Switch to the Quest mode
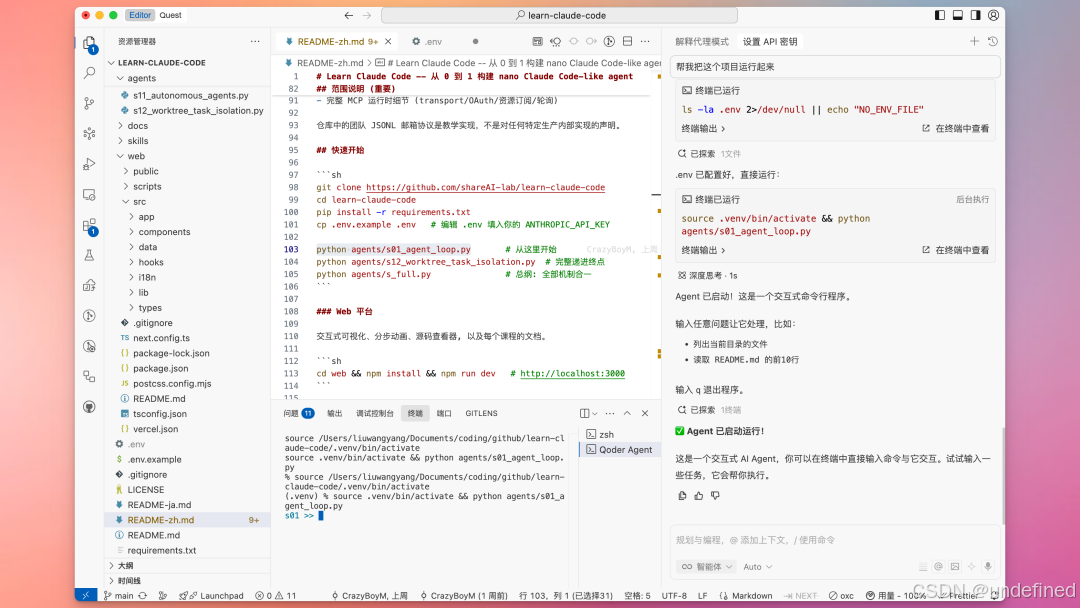This screenshot has height=608, width=1080. click(170, 15)
